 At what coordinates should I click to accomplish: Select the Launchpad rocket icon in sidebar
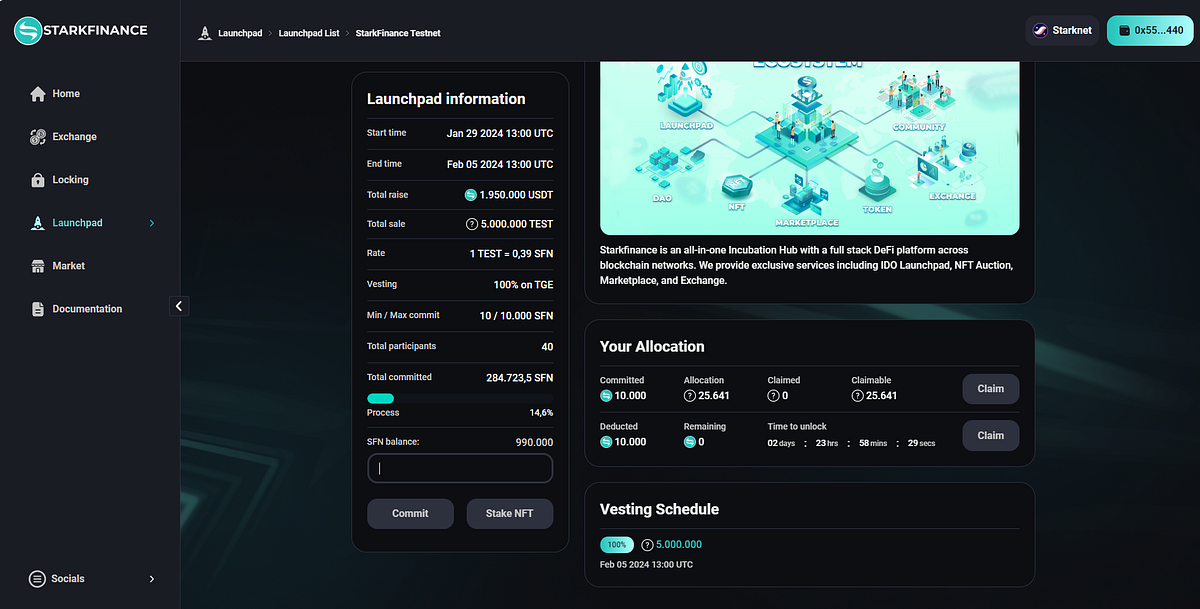[x=39, y=222]
